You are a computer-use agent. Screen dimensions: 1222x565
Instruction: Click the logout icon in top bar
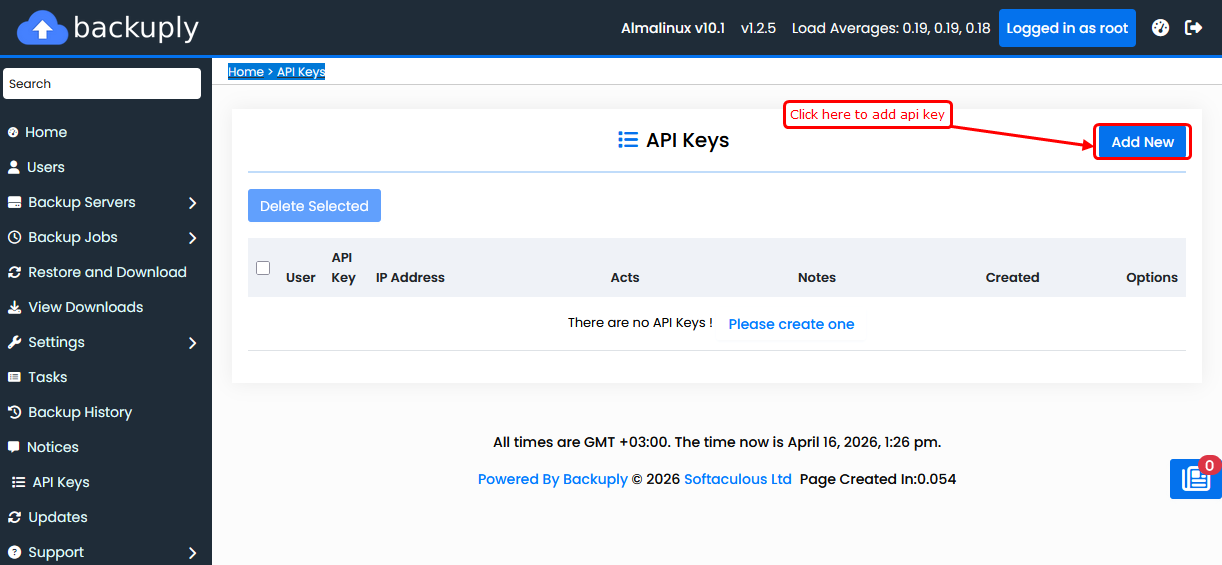[x=1193, y=28]
